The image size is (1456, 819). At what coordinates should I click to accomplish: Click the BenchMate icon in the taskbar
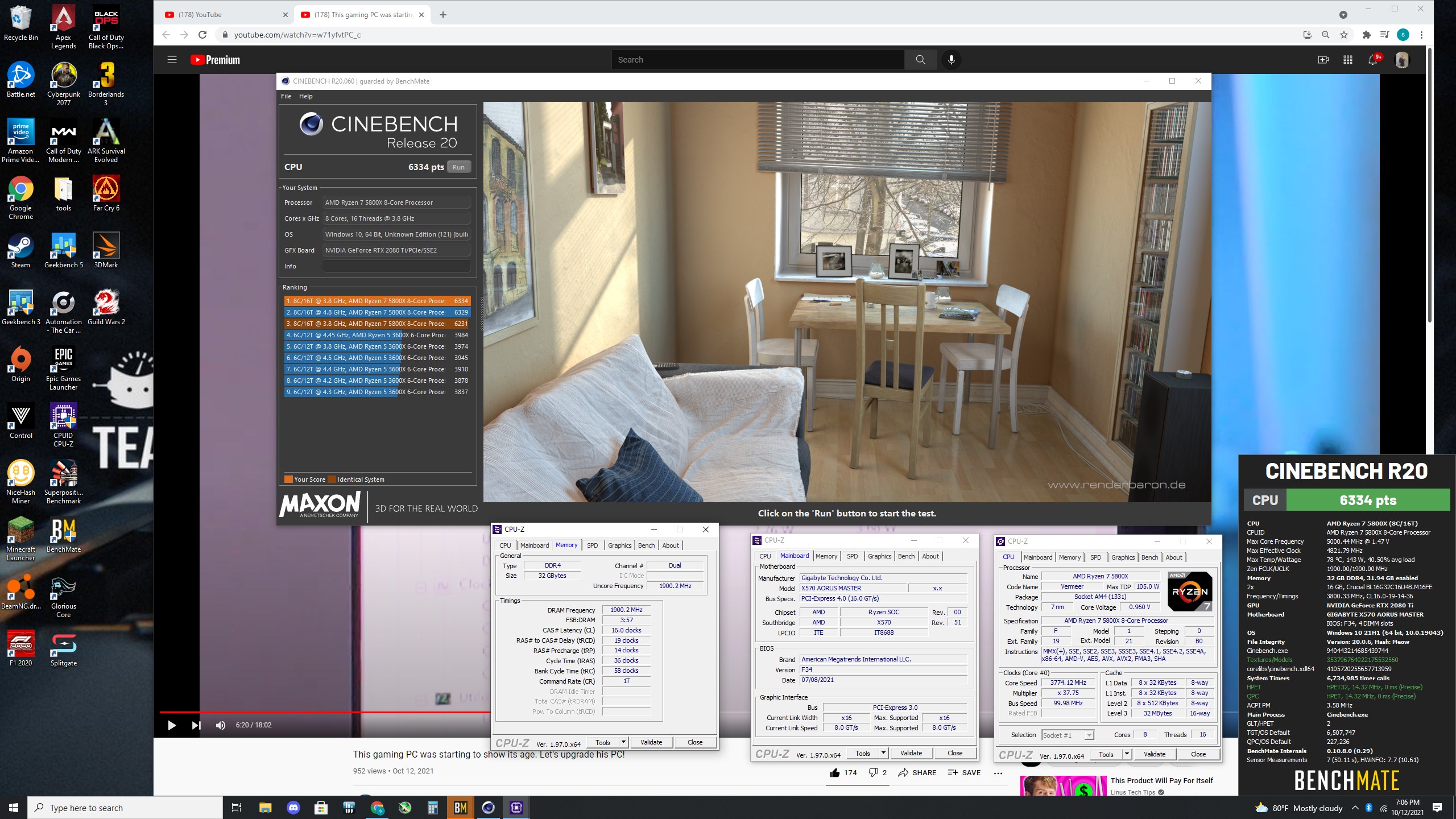coord(460,807)
